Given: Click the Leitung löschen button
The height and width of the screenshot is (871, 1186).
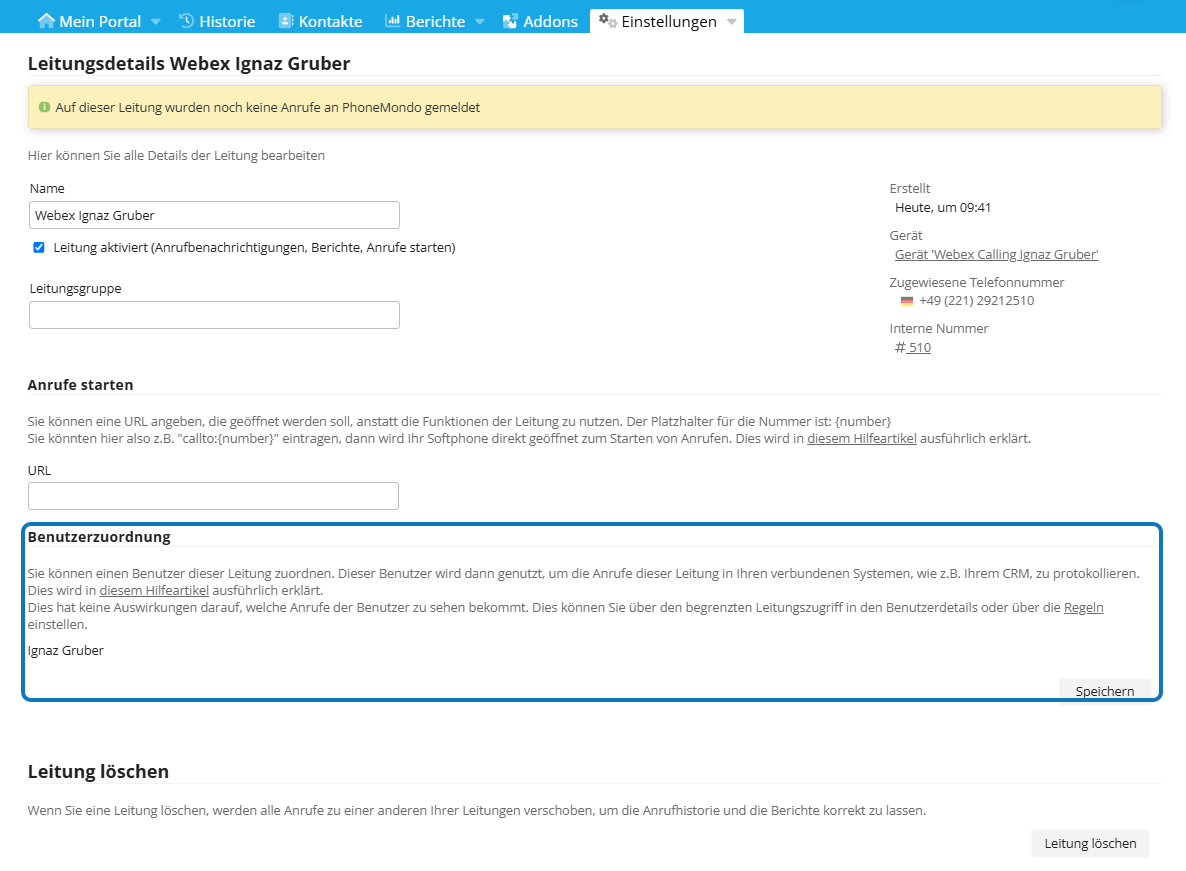Looking at the screenshot, I should (x=1090, y=843).
